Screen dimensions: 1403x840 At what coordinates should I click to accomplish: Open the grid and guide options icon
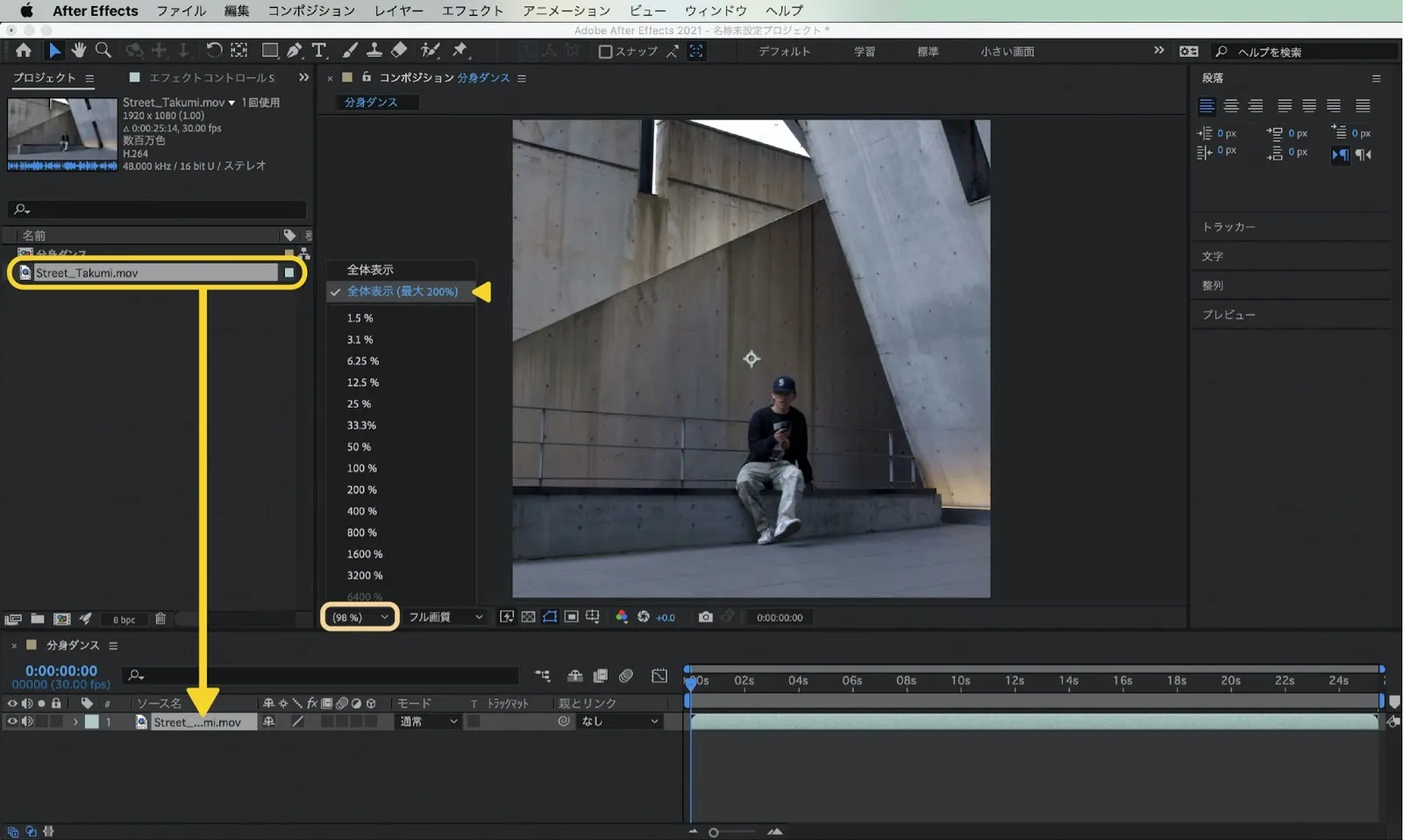[x=593, y=616]
